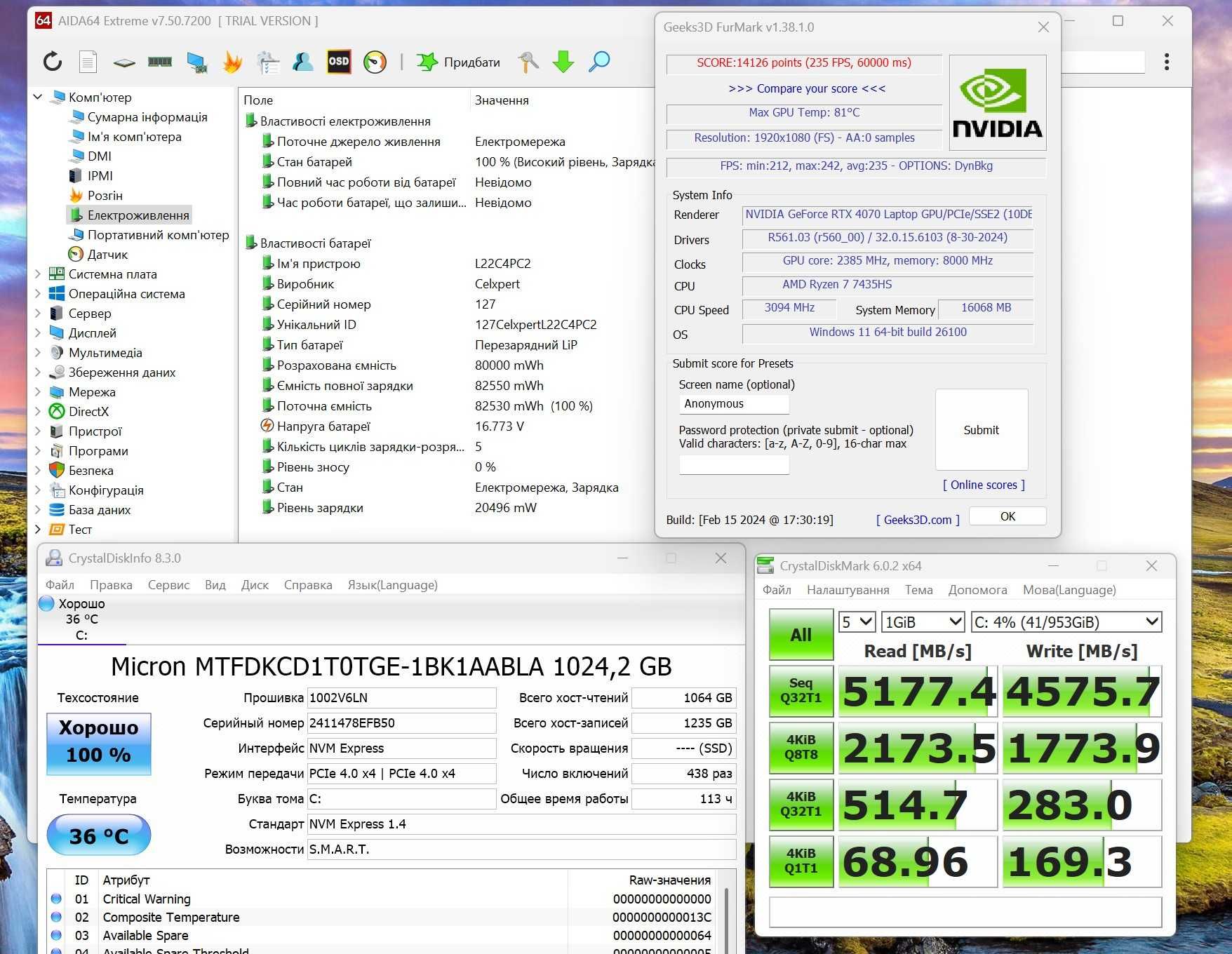Screen dimensions: 1232x954
Task: Click the Напруга батареї voltage icon
Action: 267,426
